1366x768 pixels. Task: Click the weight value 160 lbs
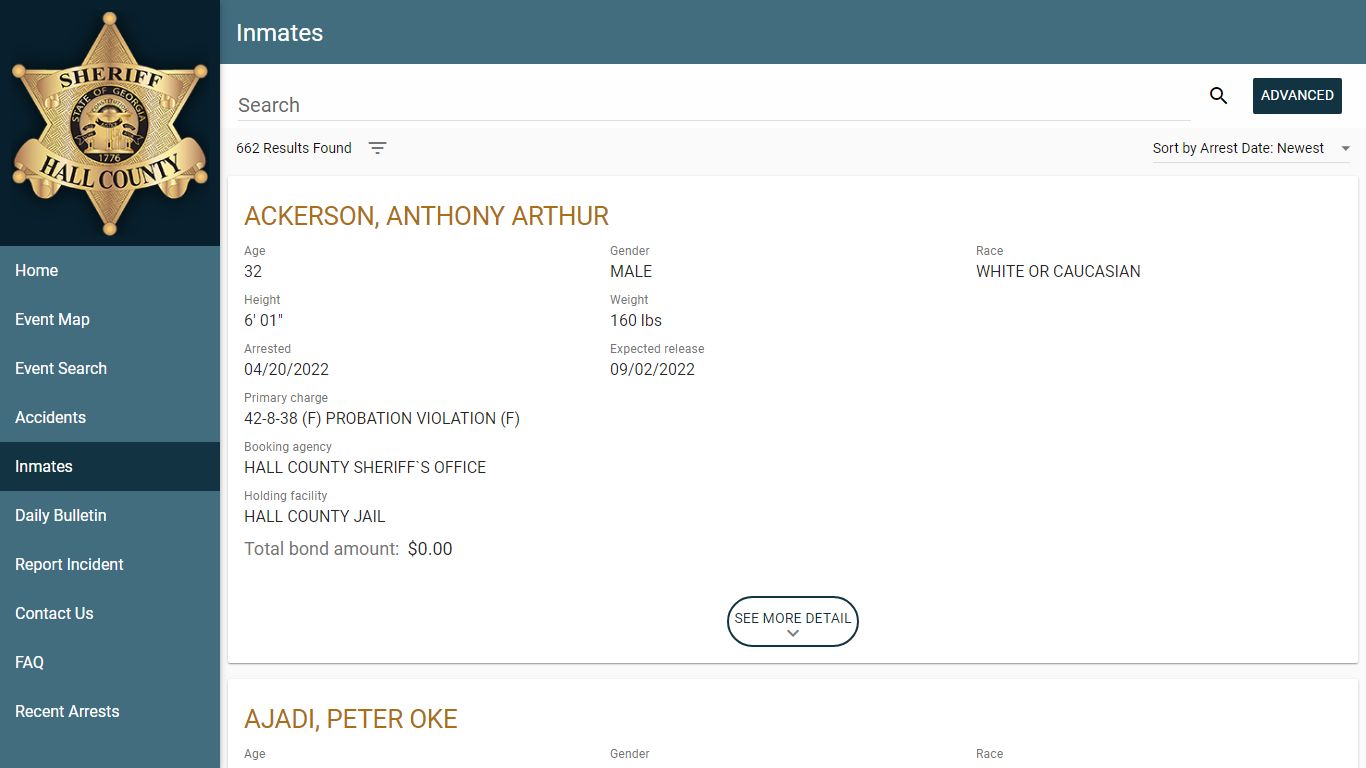coord(636,320)
